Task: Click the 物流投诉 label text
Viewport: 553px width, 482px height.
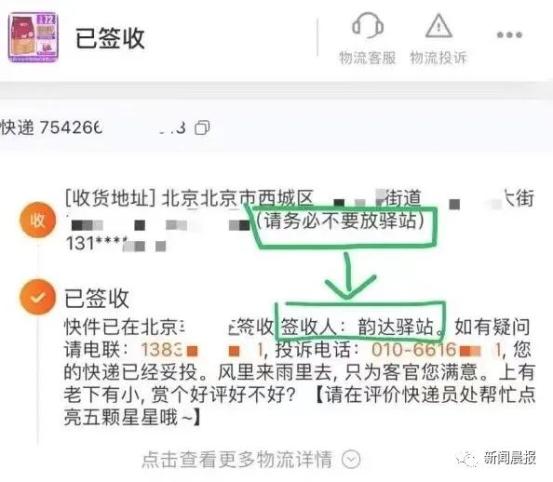Action: pyautogui.click(x=438, y=58)
